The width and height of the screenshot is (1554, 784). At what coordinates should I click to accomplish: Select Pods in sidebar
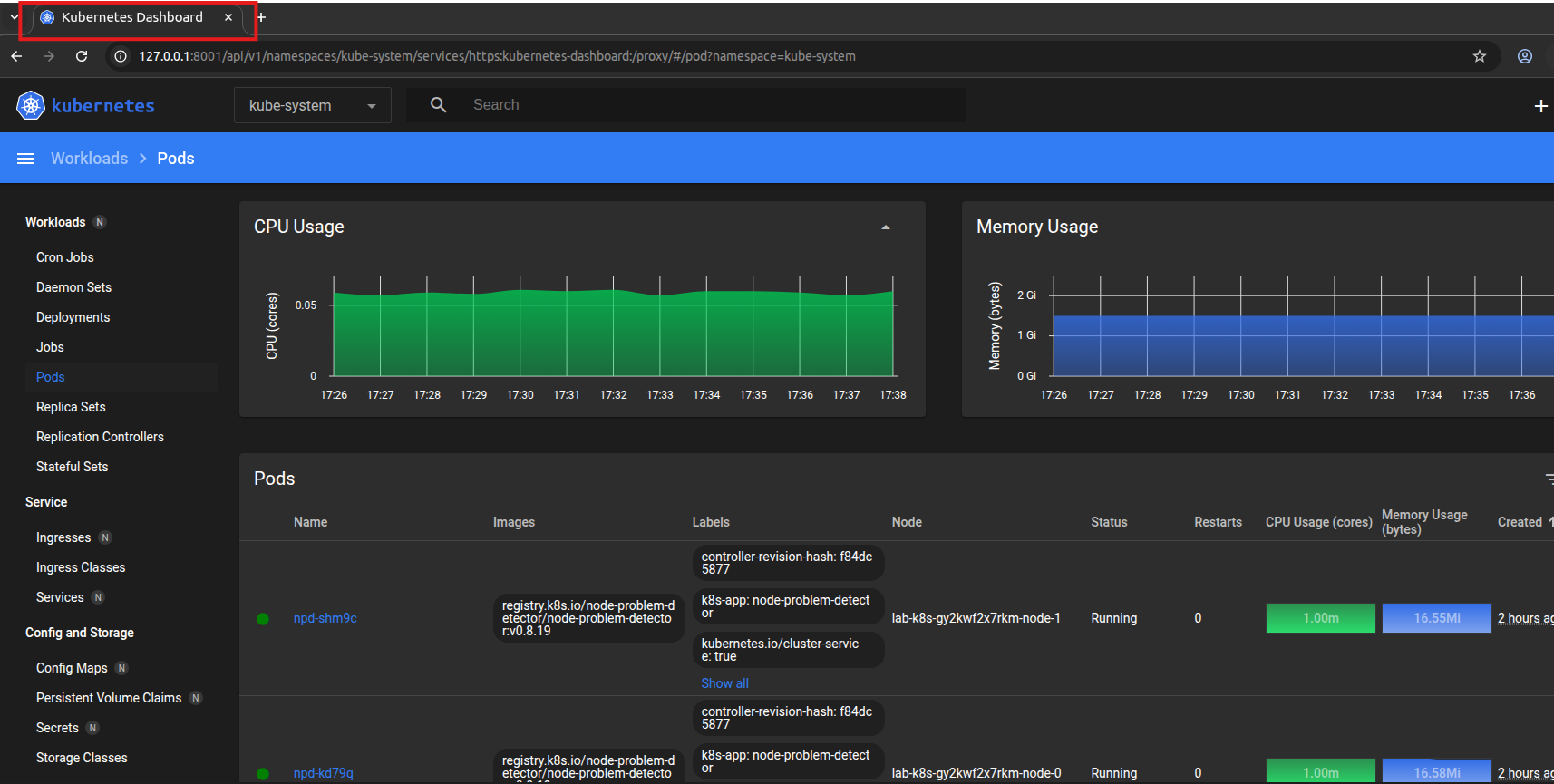[51, 377]
